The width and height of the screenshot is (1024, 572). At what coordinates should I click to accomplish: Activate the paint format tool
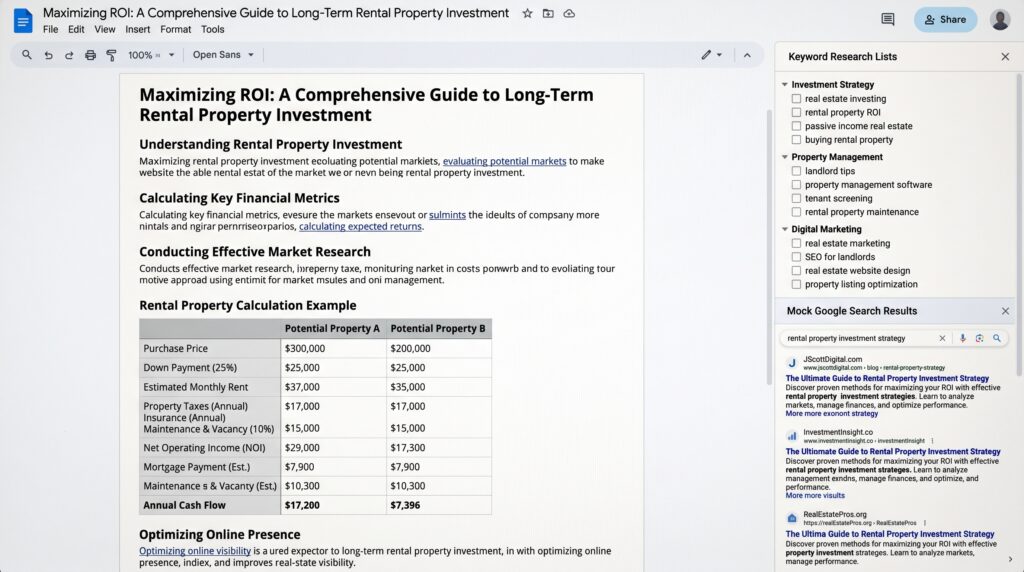[111, 56]
